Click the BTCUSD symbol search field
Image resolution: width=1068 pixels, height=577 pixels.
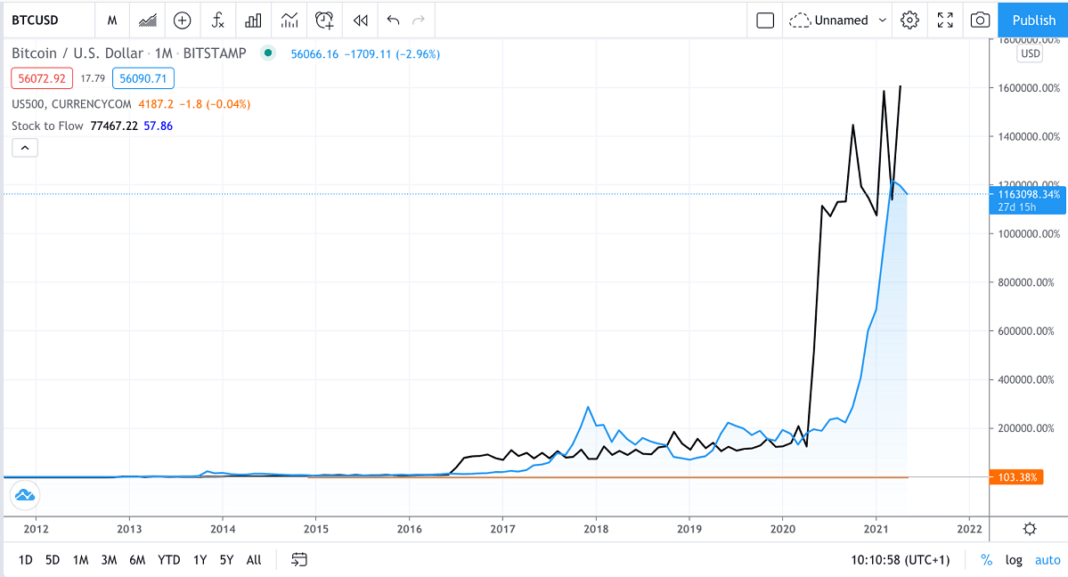point(45,20)
